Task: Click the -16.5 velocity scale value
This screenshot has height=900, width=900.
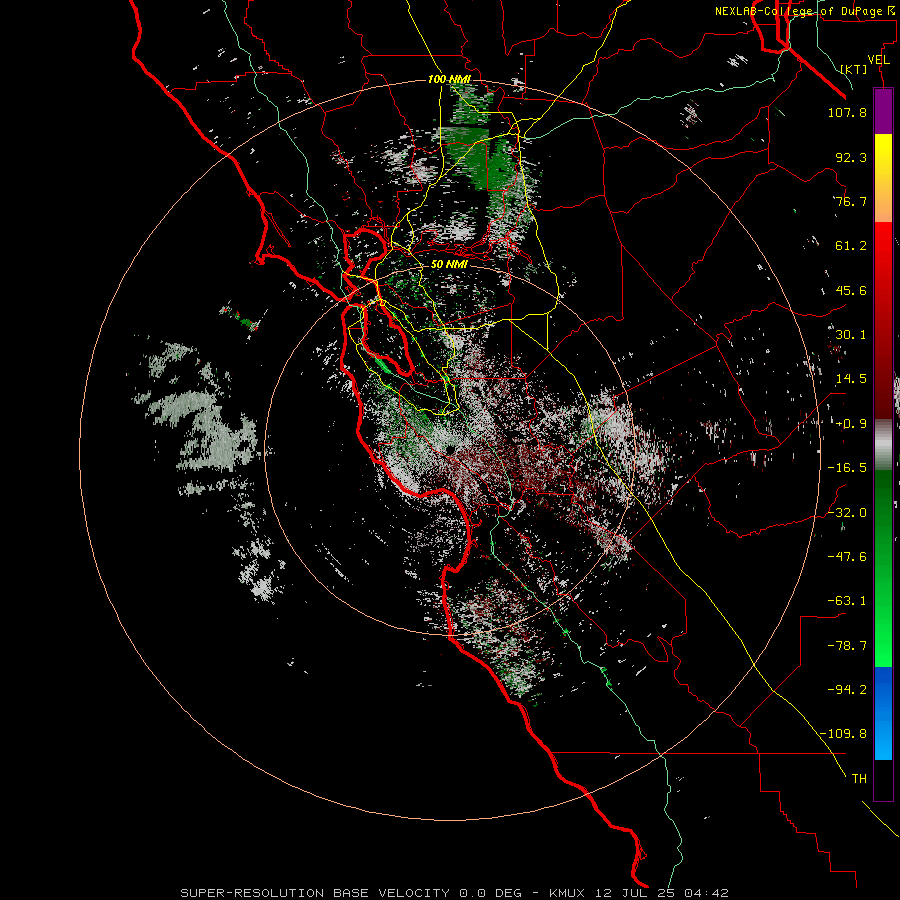Action: pos(847,468)
